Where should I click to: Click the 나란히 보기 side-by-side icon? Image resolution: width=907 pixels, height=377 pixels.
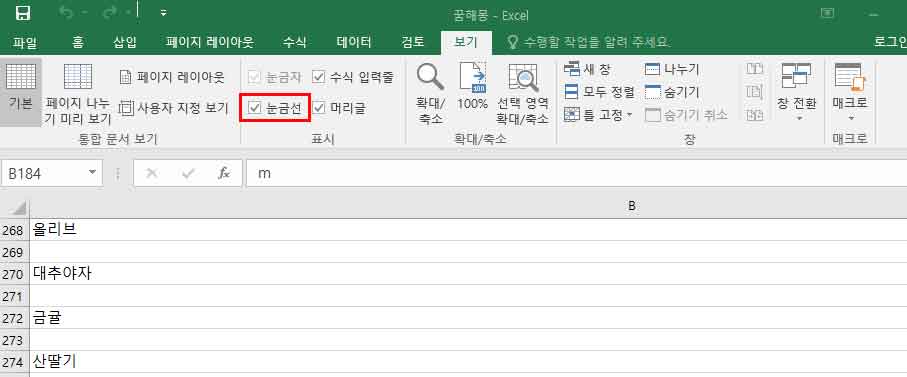pos(755,69)
